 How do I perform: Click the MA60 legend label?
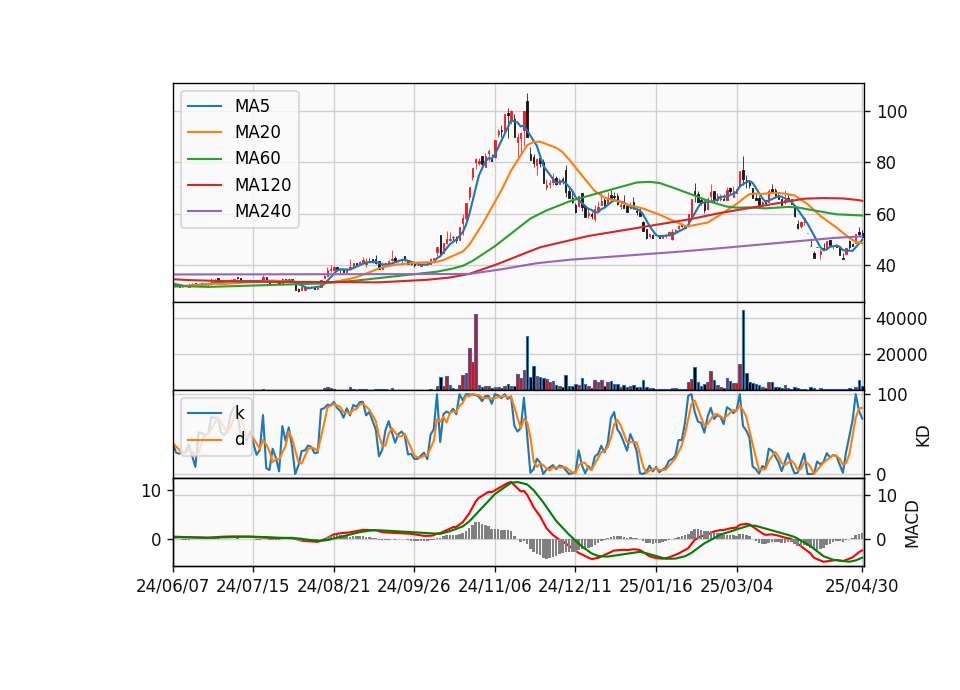coord(257,159)
